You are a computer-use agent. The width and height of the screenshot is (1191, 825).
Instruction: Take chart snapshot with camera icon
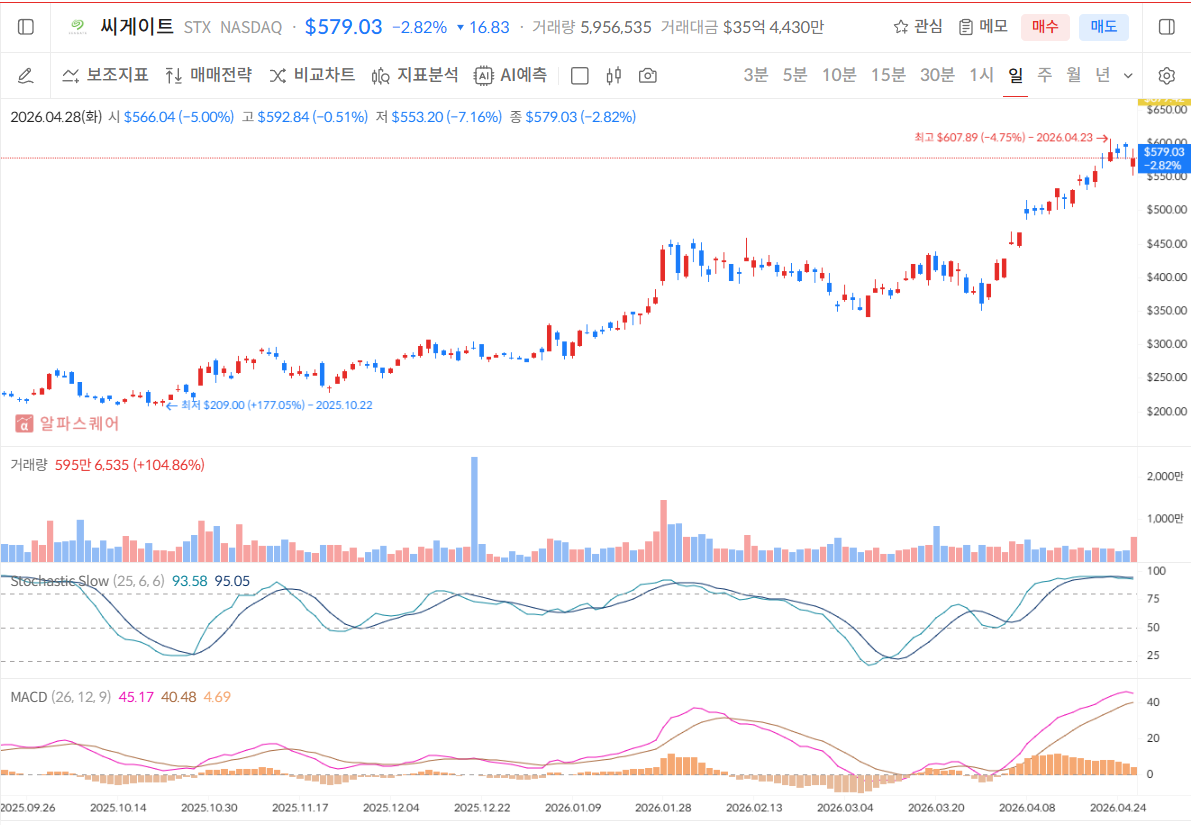click(x=647, y=75)
